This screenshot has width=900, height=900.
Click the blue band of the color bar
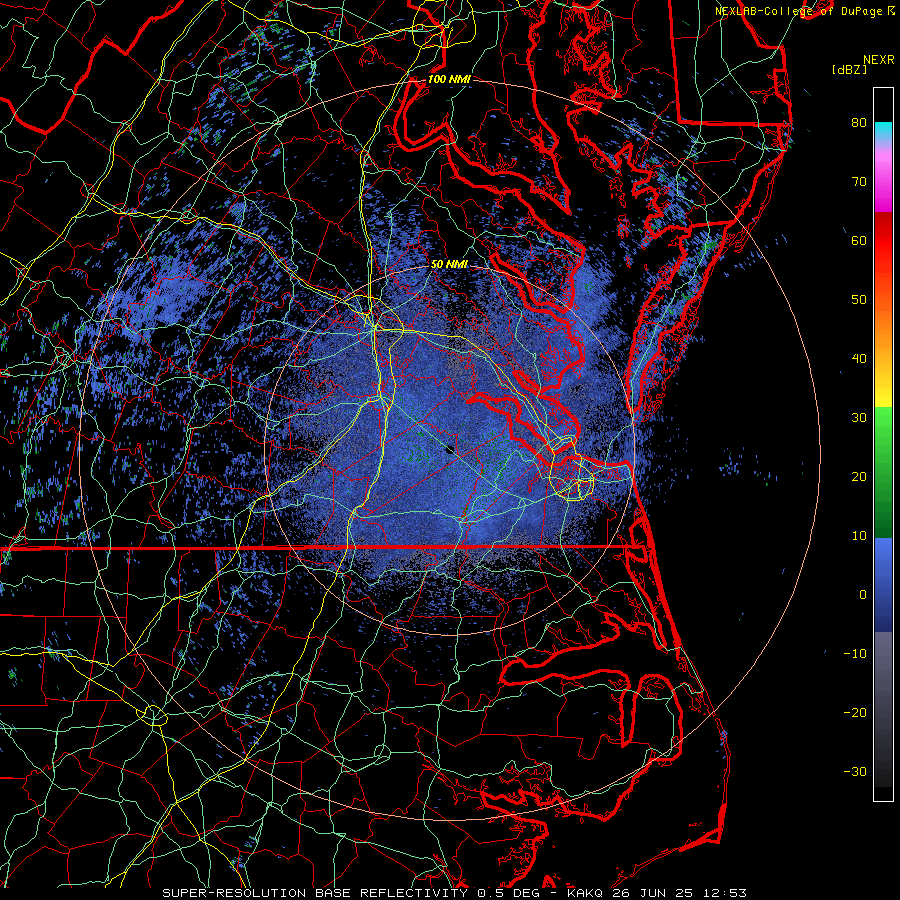tap(883, 584)
